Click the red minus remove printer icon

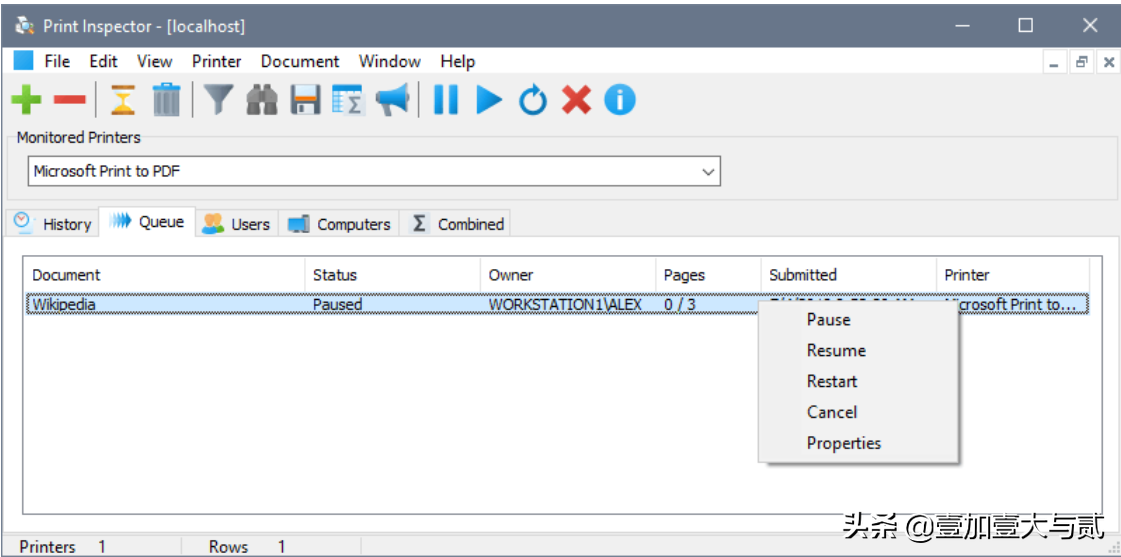point(70,100)
